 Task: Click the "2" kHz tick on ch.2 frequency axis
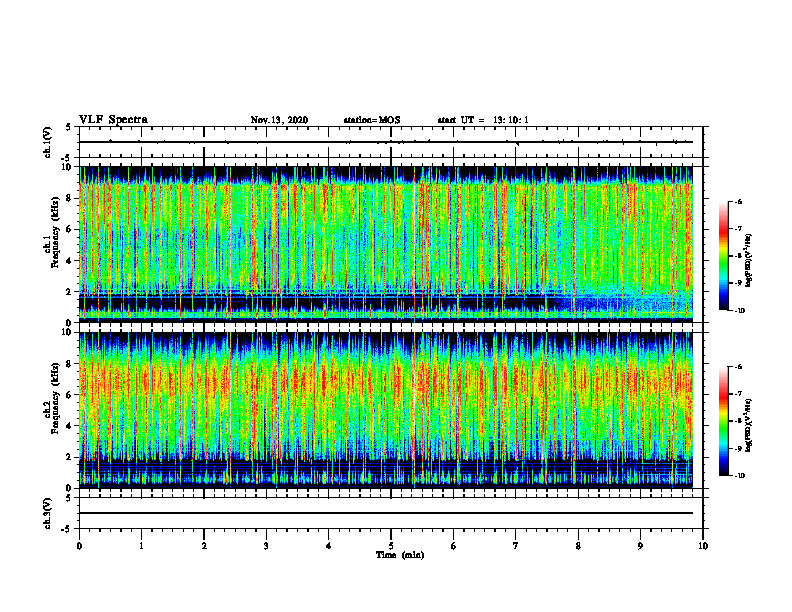pyautogui.click(x=70, y=457)
